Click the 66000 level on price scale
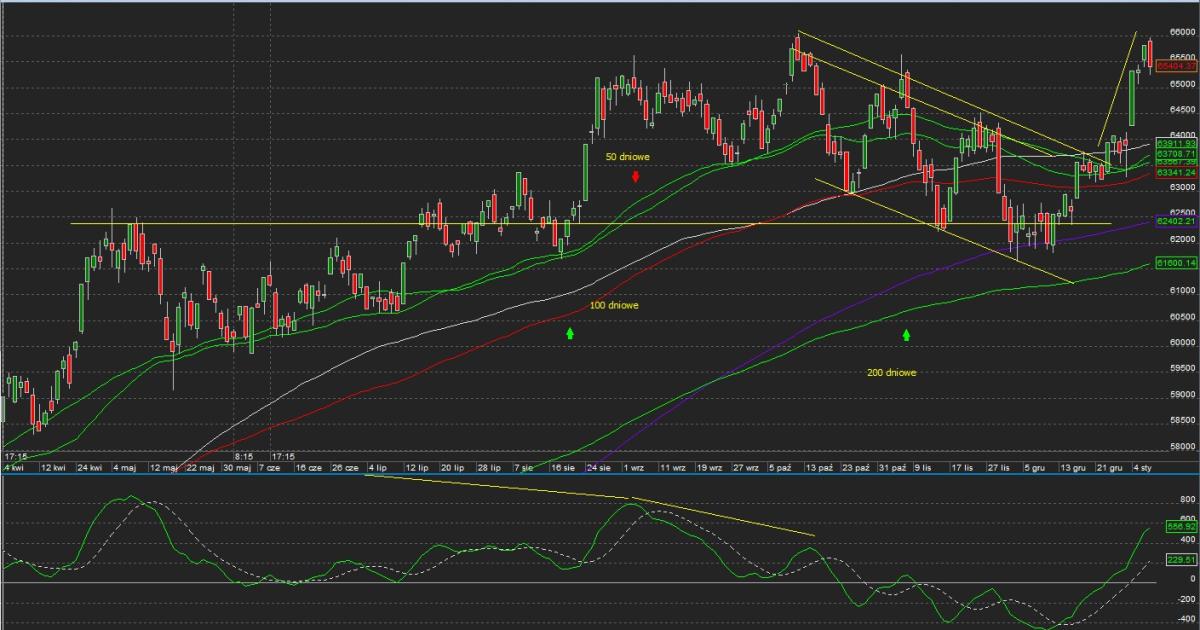 tap(1183, 32)
